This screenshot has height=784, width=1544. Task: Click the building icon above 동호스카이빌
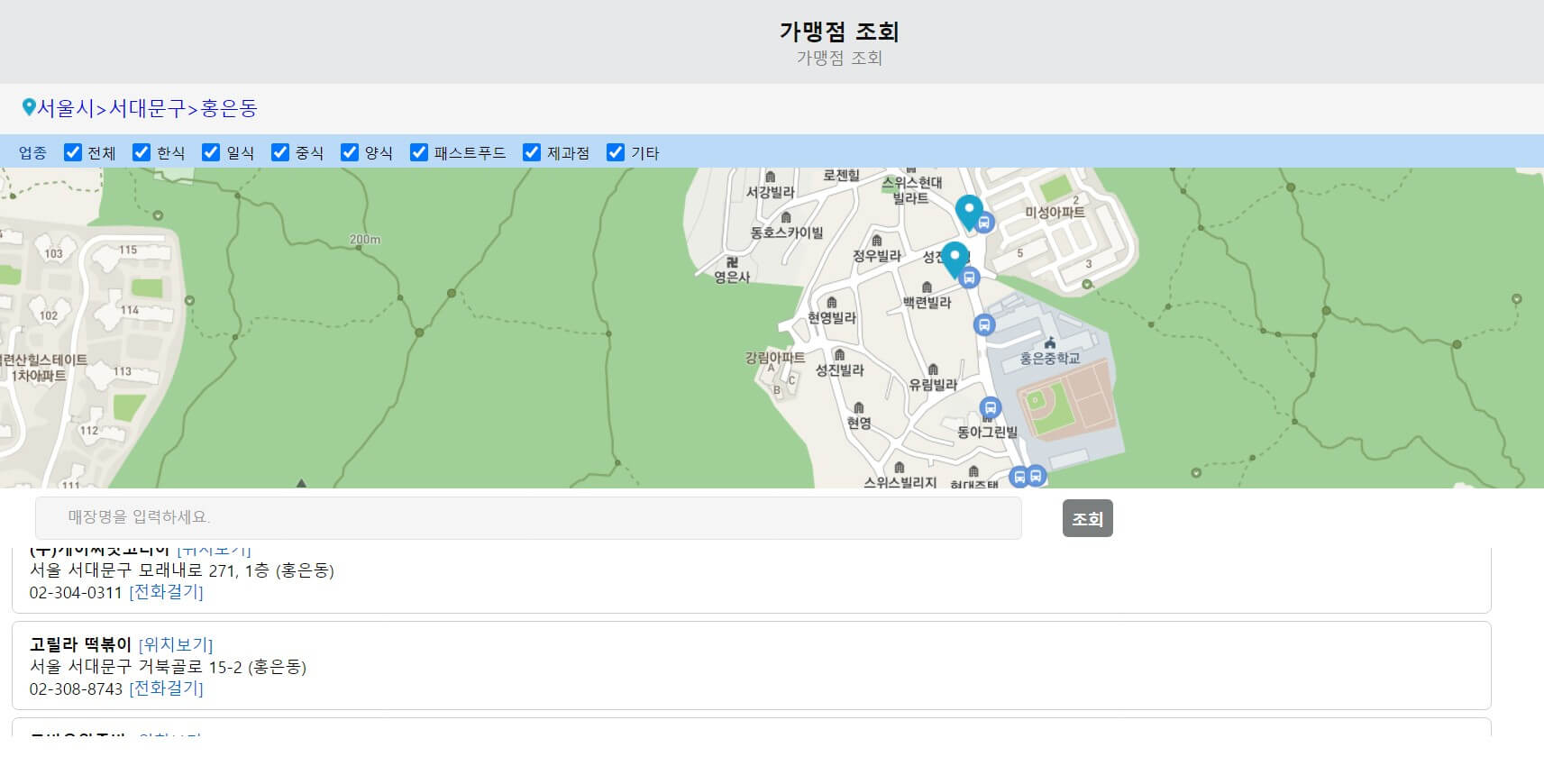(x=786, y=217)
